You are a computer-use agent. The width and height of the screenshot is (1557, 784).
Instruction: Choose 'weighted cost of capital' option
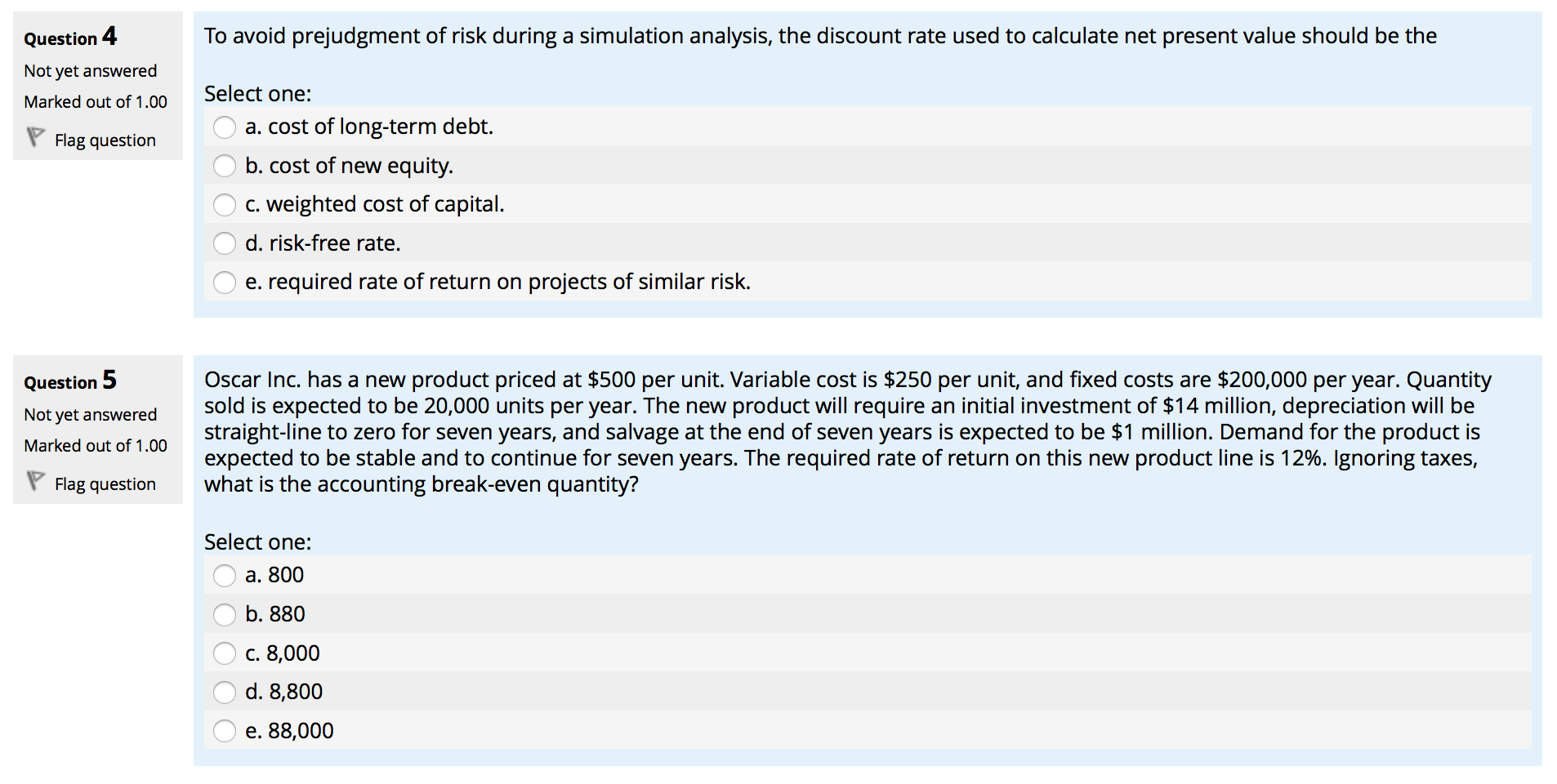(225, 205)
